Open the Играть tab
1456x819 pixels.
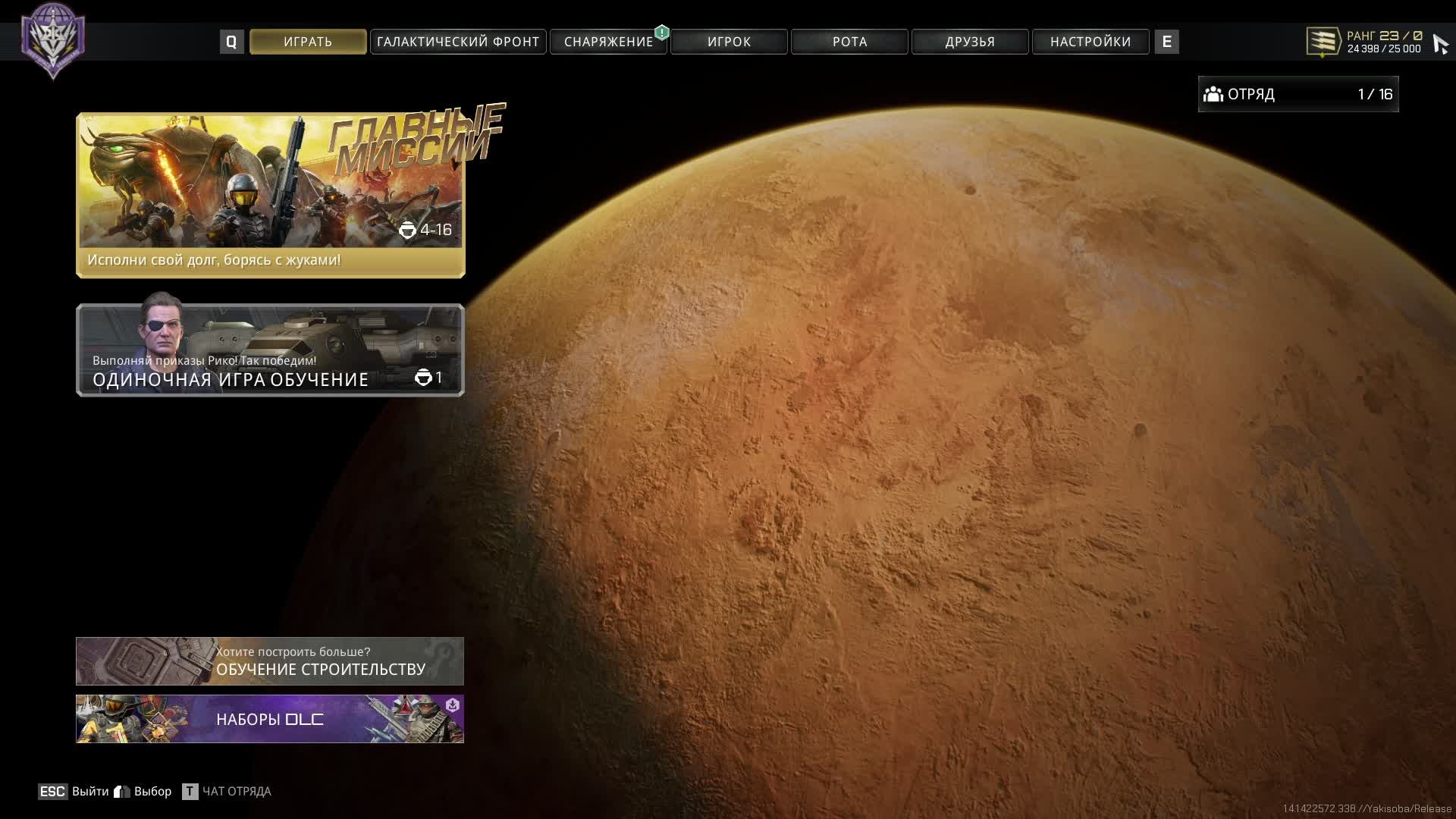[308, 42]
